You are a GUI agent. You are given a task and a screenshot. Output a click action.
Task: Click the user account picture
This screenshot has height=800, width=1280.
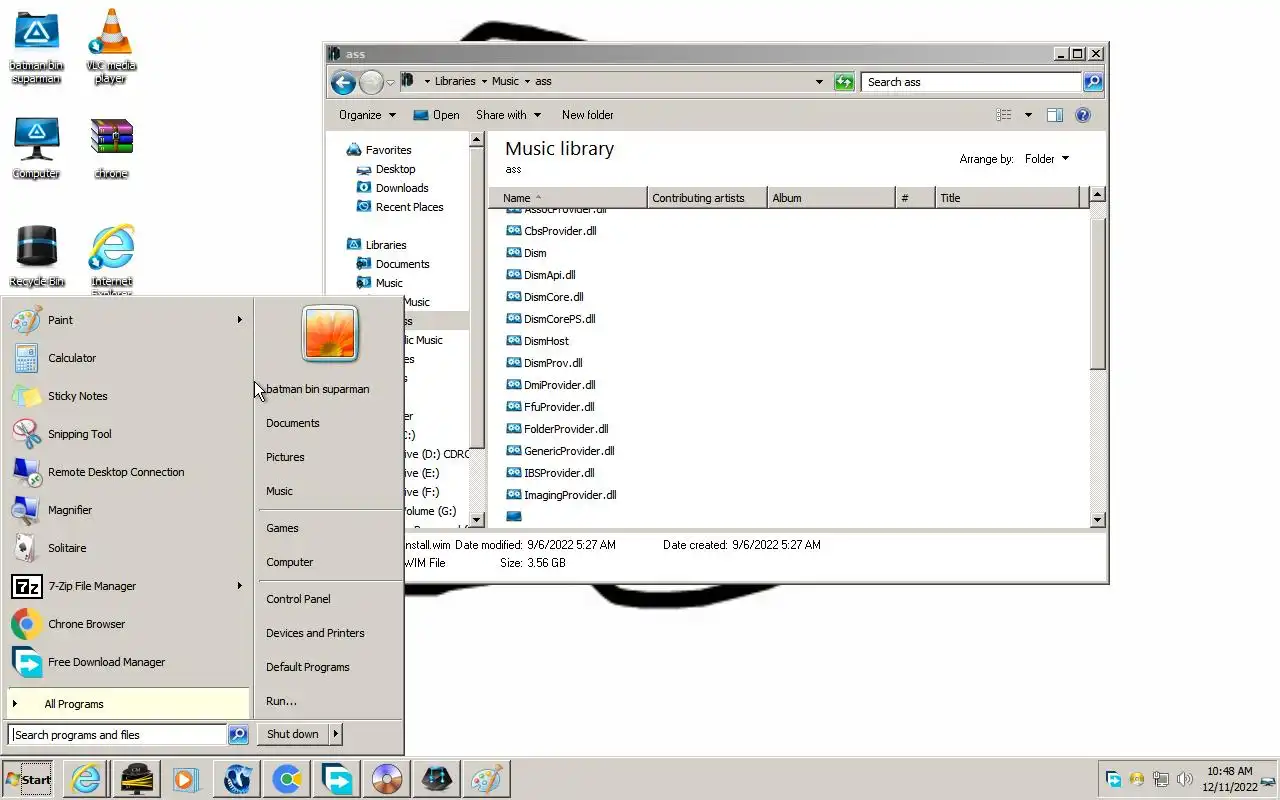point(330,333)
